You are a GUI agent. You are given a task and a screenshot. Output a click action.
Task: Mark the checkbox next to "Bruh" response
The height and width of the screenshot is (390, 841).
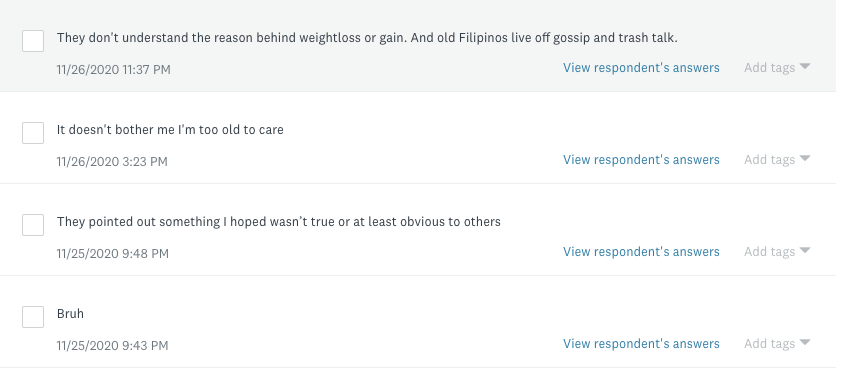point(33,317)
